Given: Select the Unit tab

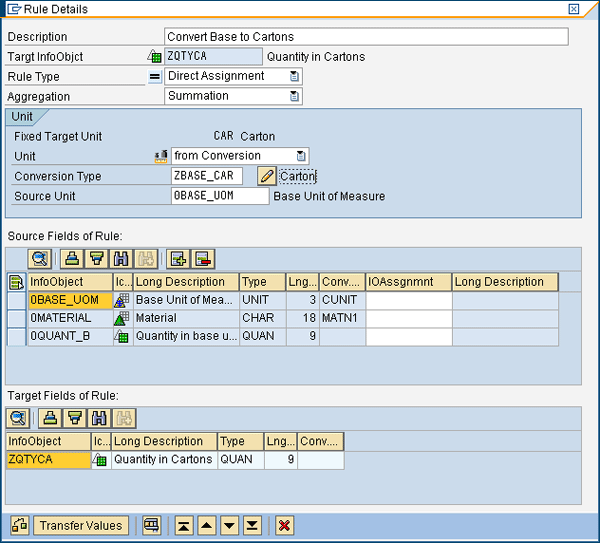Looking at the screenshot, I should coord(22,116).
